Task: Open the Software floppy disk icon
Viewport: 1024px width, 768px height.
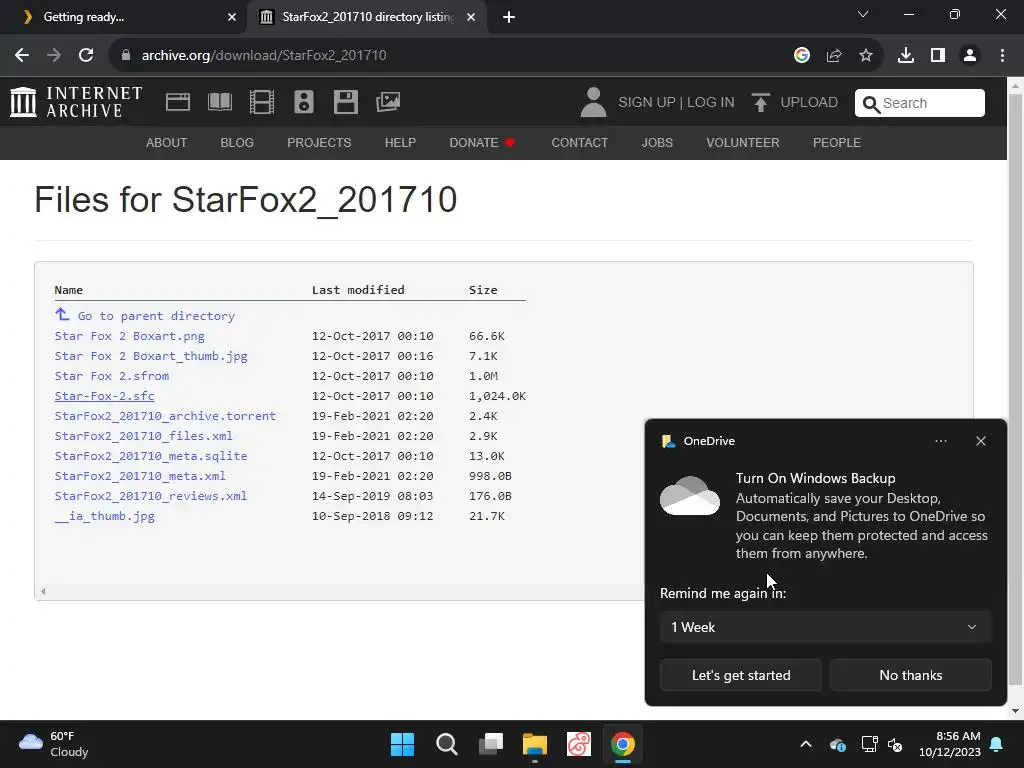Action: 345,103
